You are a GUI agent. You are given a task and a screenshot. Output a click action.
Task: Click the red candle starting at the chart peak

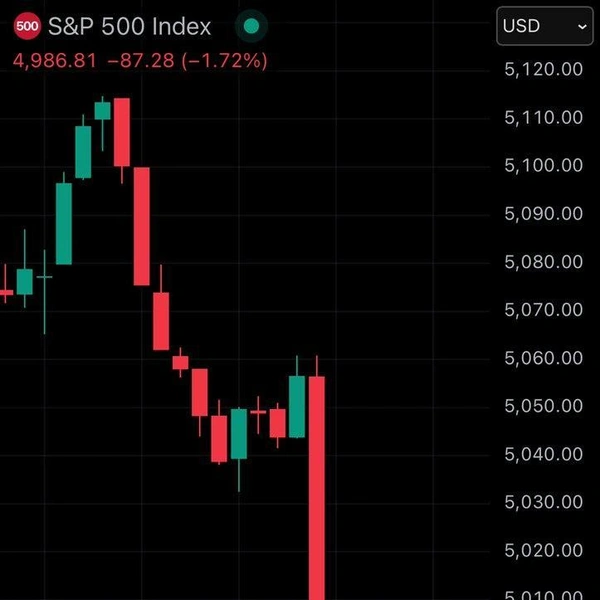122,131
